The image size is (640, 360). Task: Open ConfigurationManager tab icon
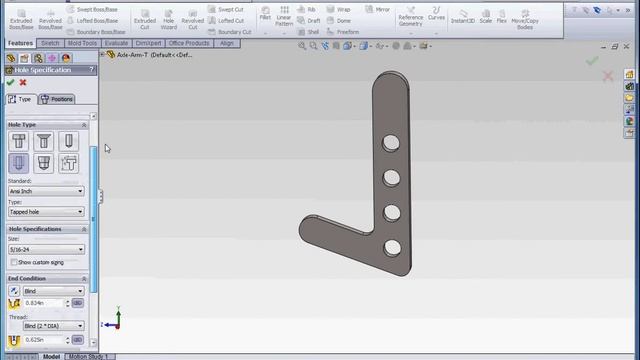(38, 58)
